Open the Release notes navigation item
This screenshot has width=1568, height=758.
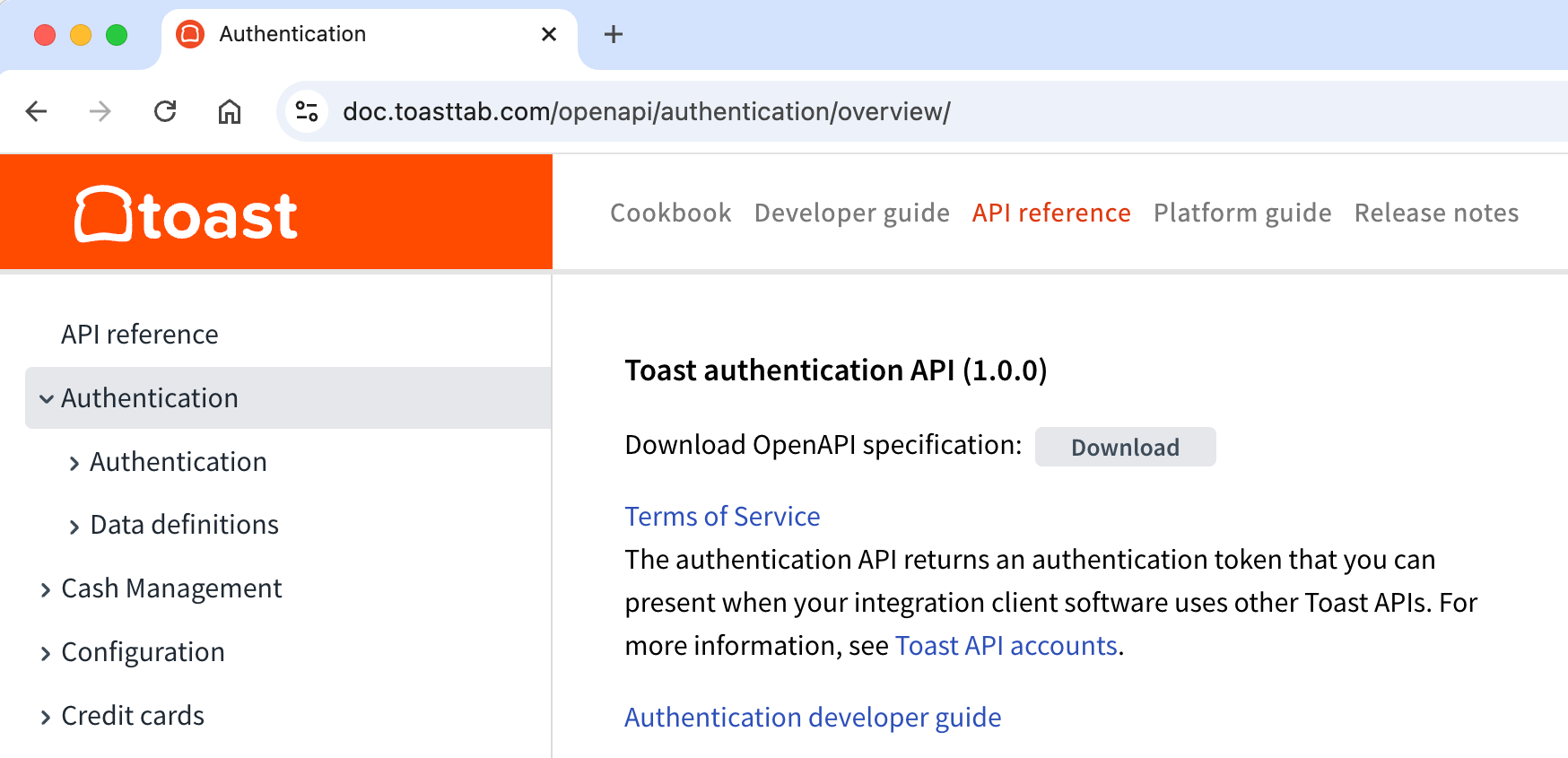tap(1436, 213)
